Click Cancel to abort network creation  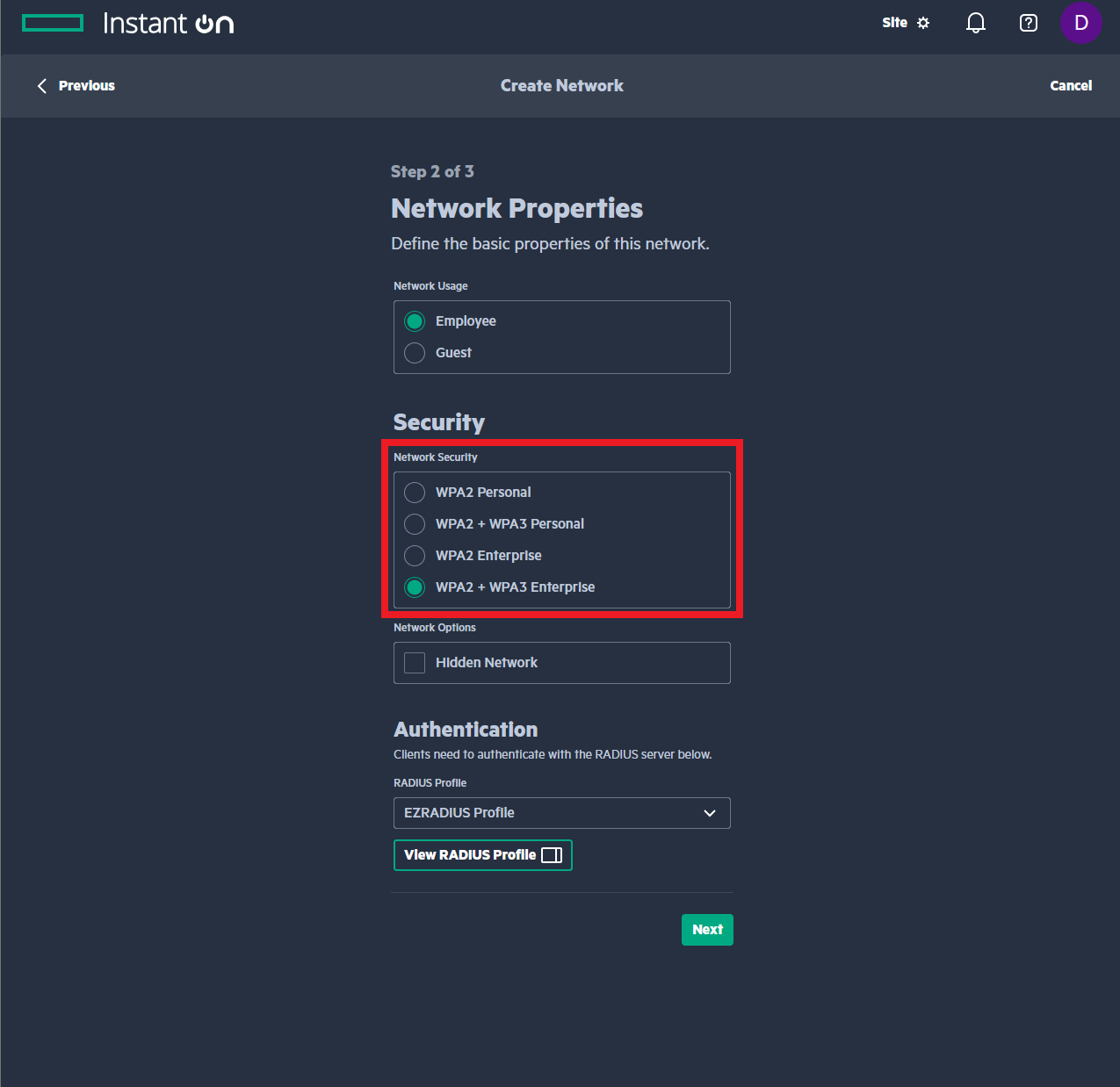(1071, 85)
